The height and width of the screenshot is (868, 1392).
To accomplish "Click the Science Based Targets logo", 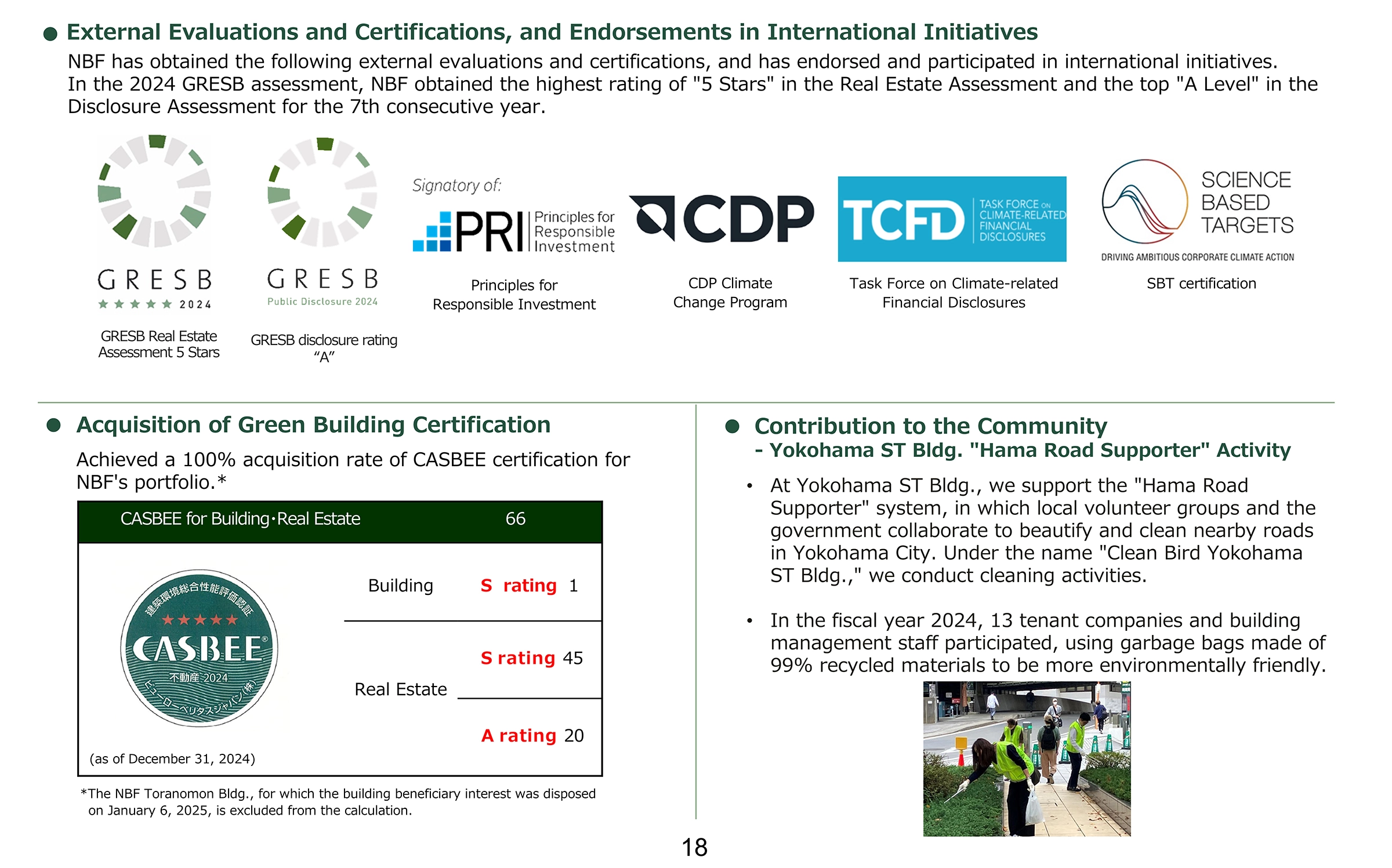I will point(1198,210).
